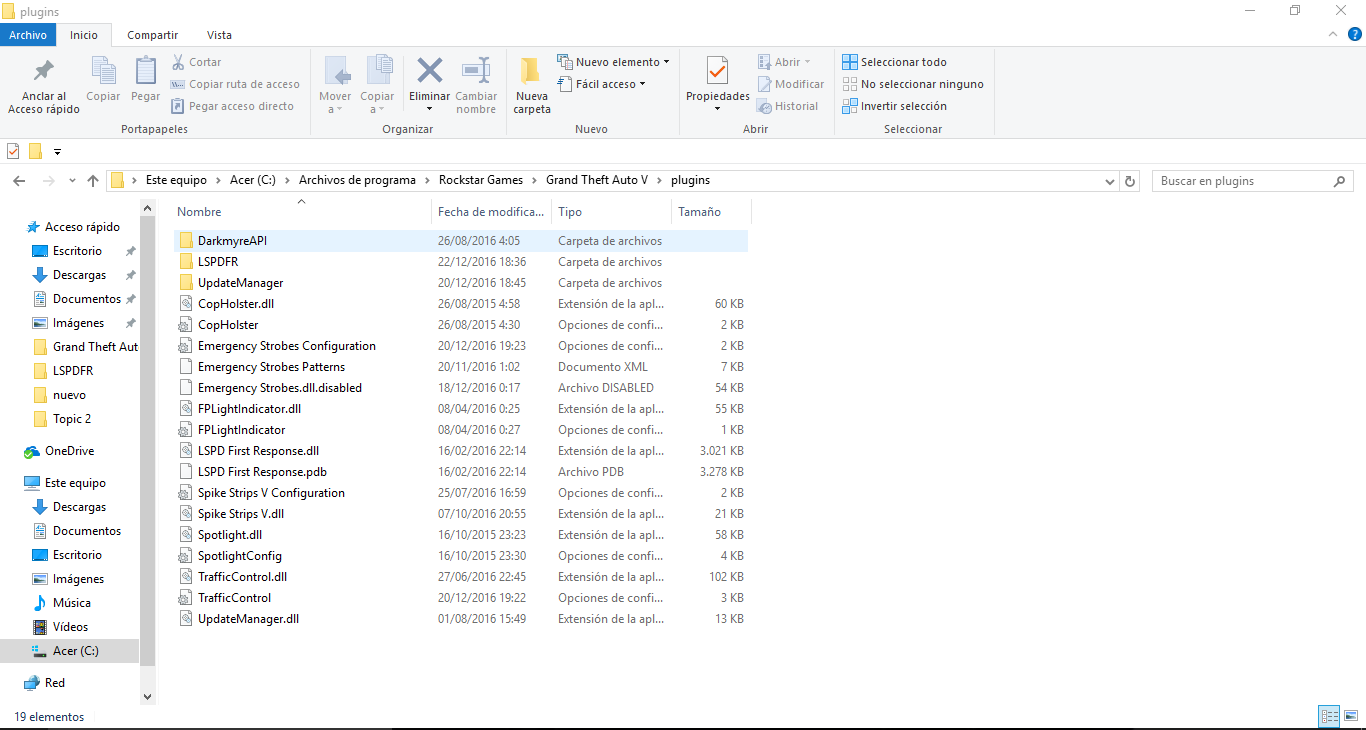Collapse the ribbon using the chevron
Image resolution: width=1366 pixels, height=730 pixels.
pyautogui.click(x=1332, y=35)
